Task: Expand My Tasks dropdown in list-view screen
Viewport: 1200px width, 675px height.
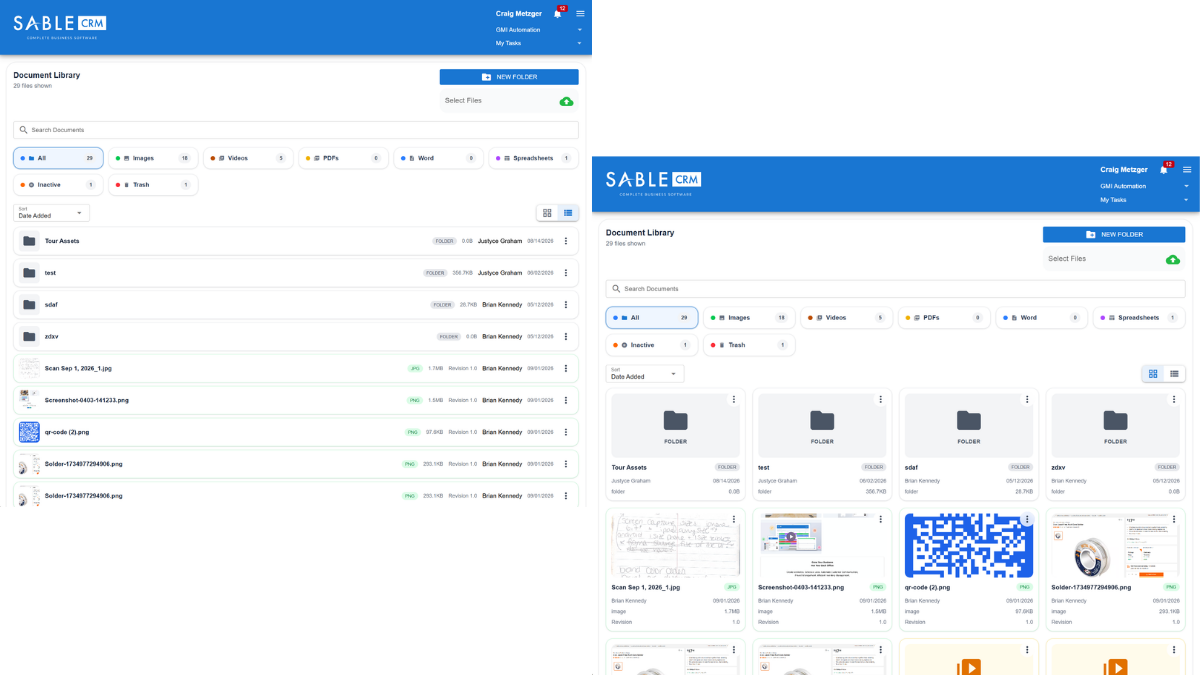Action: (539, 43)
